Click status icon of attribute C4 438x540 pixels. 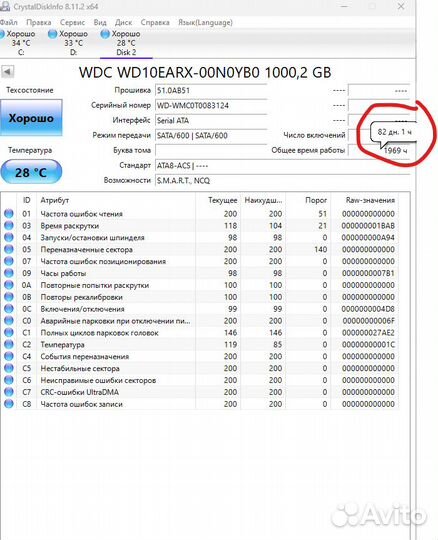[9, 356]
